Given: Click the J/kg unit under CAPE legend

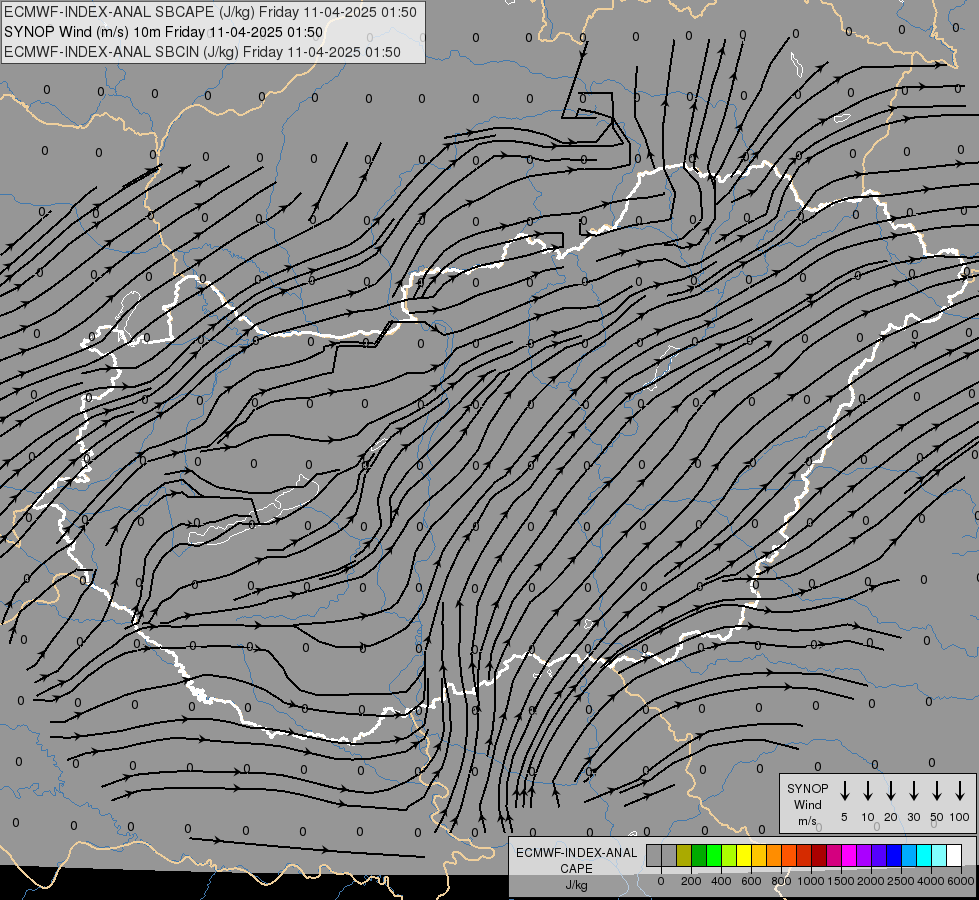Looking at the screenshot, I should click(x=576, y=885).
